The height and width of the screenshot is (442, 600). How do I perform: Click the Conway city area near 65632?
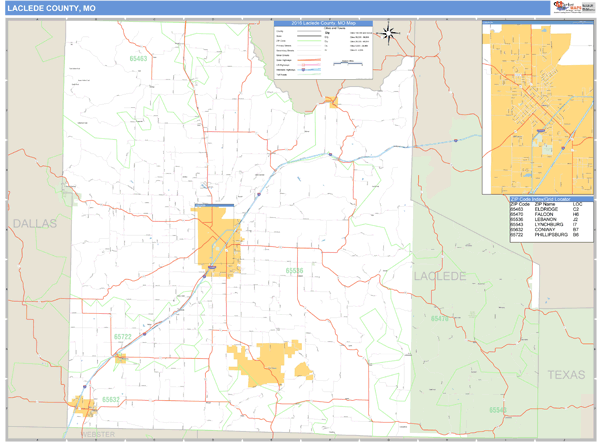point(82,405)
